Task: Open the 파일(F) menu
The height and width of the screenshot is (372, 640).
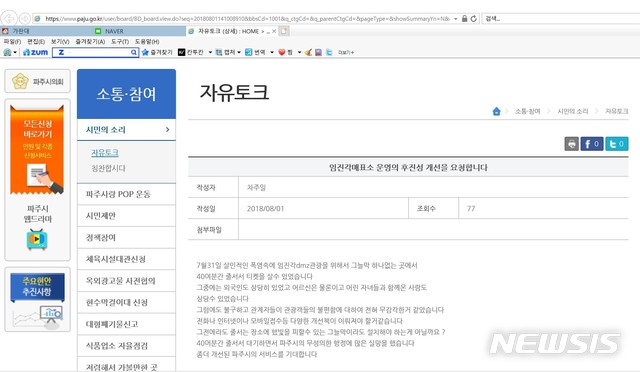Action: (x=12, y=42)
